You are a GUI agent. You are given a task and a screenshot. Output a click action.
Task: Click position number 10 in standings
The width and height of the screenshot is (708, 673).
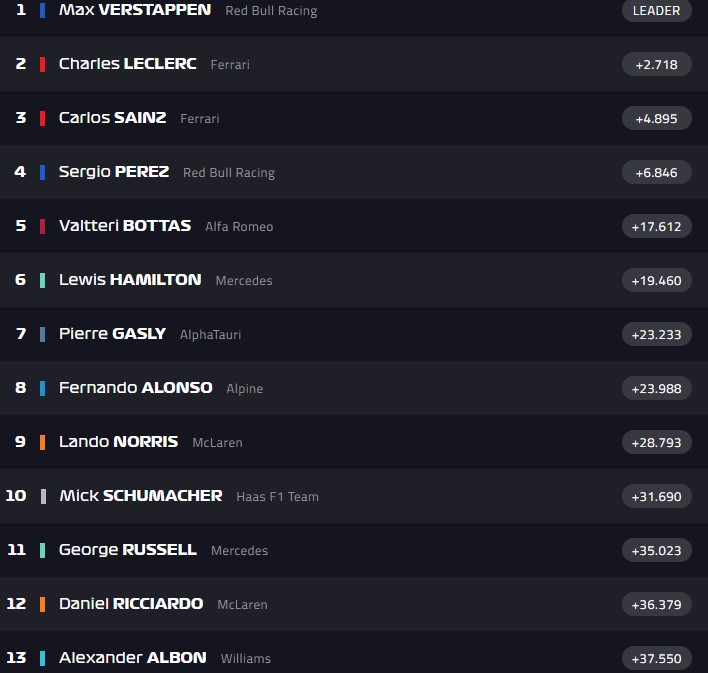point(16,496)
